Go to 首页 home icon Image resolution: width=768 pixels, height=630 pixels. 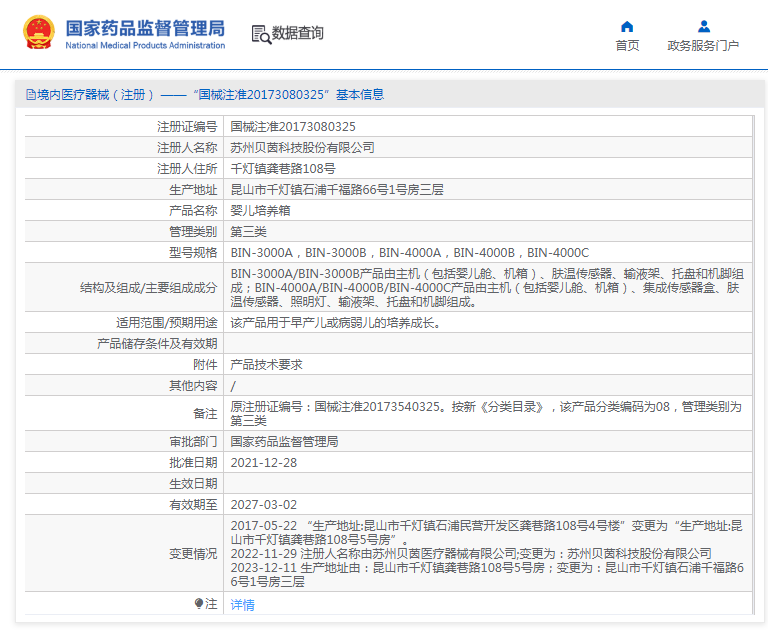[x=627, y=26]
